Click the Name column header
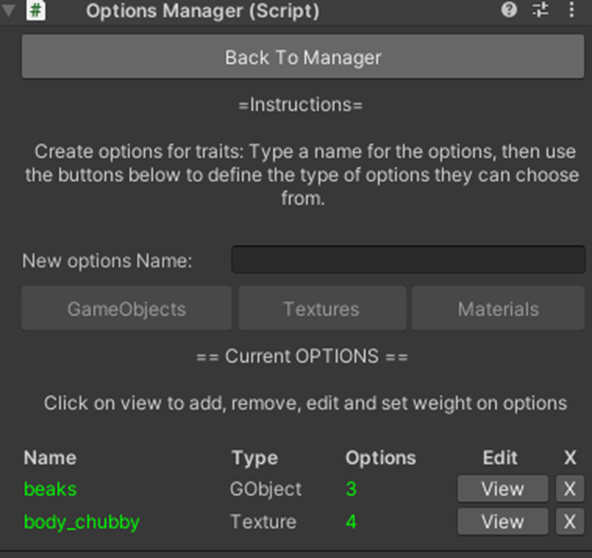592x558 pixels. pos(50,458)
